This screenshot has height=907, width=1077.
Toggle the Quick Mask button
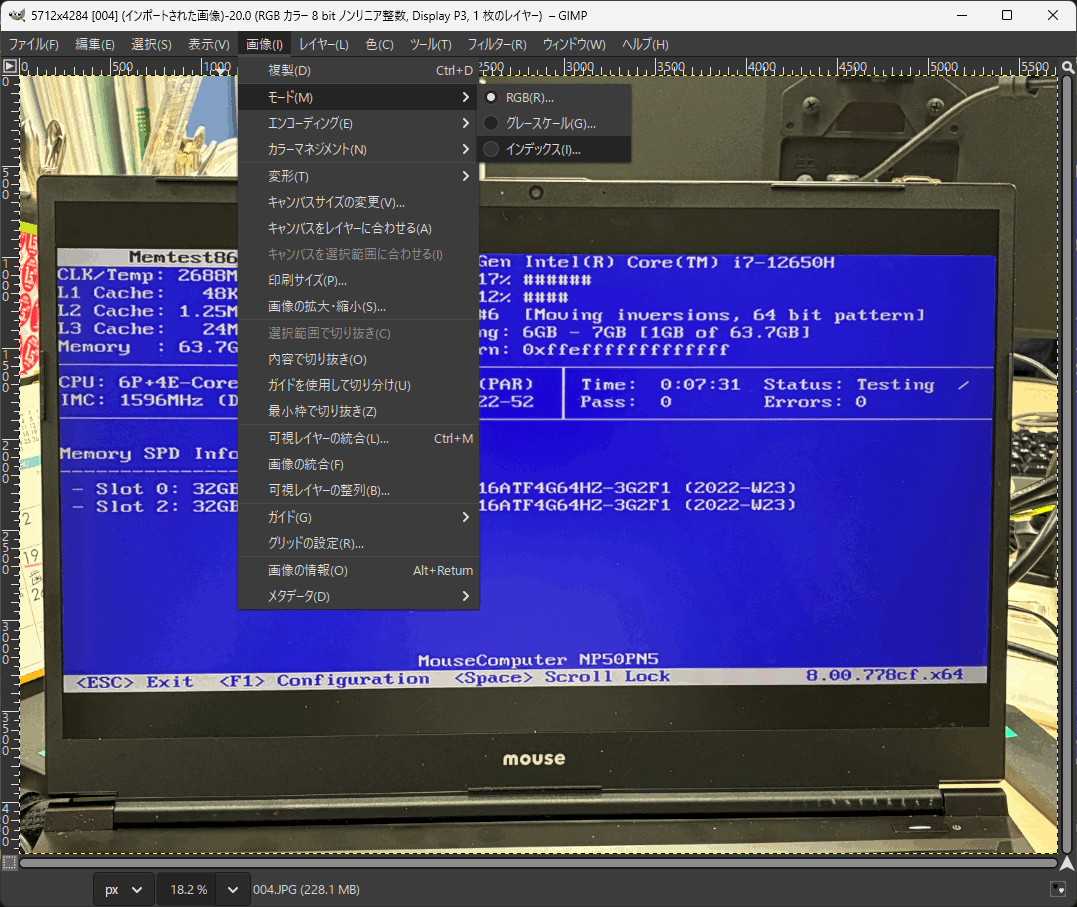[9, 862]
